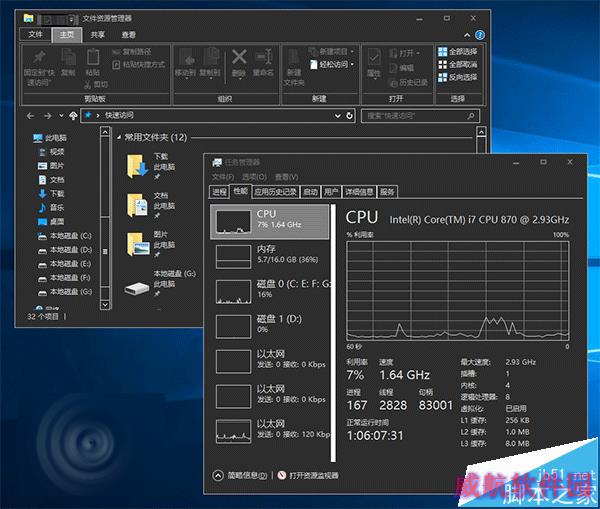This screenshot has height=509, width=600.
Task: Switch to 应用历史记录 tab
Action: [x=276, y=192]
